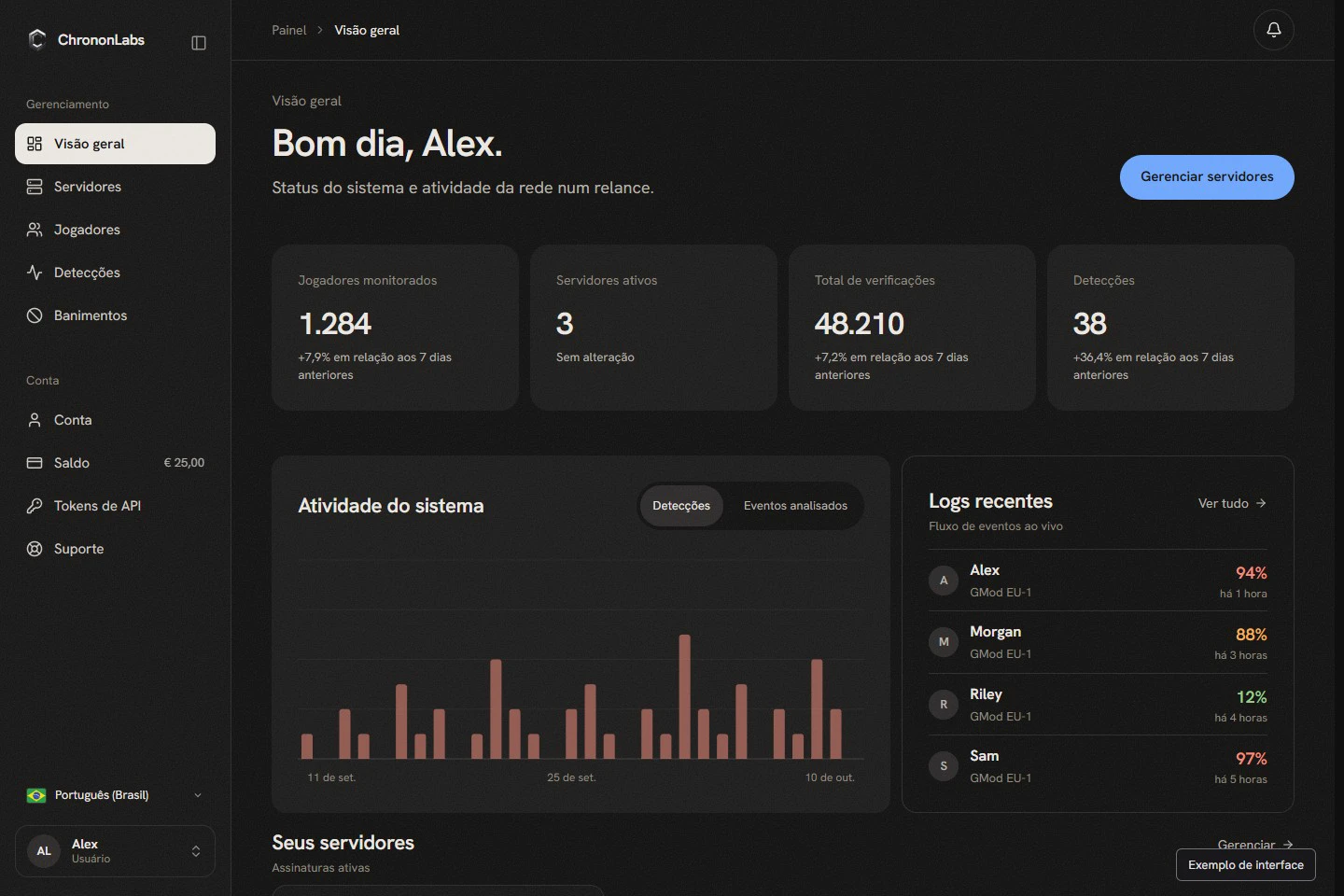Image resolution: width=1344 pixels, height=896 pixels.
Task: Click the € 25,00 balance amount
Action: pyautogui.click(x=184, y=463)
